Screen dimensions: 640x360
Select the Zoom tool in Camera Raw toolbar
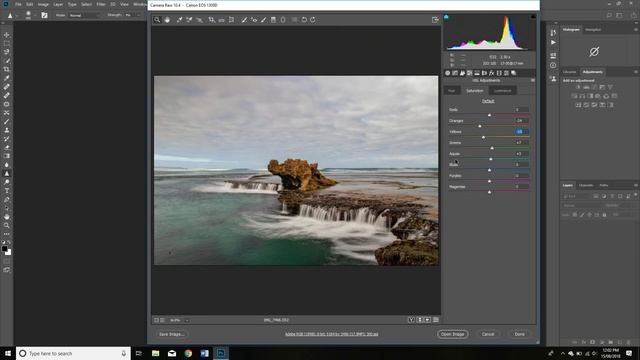click(157, 20)
